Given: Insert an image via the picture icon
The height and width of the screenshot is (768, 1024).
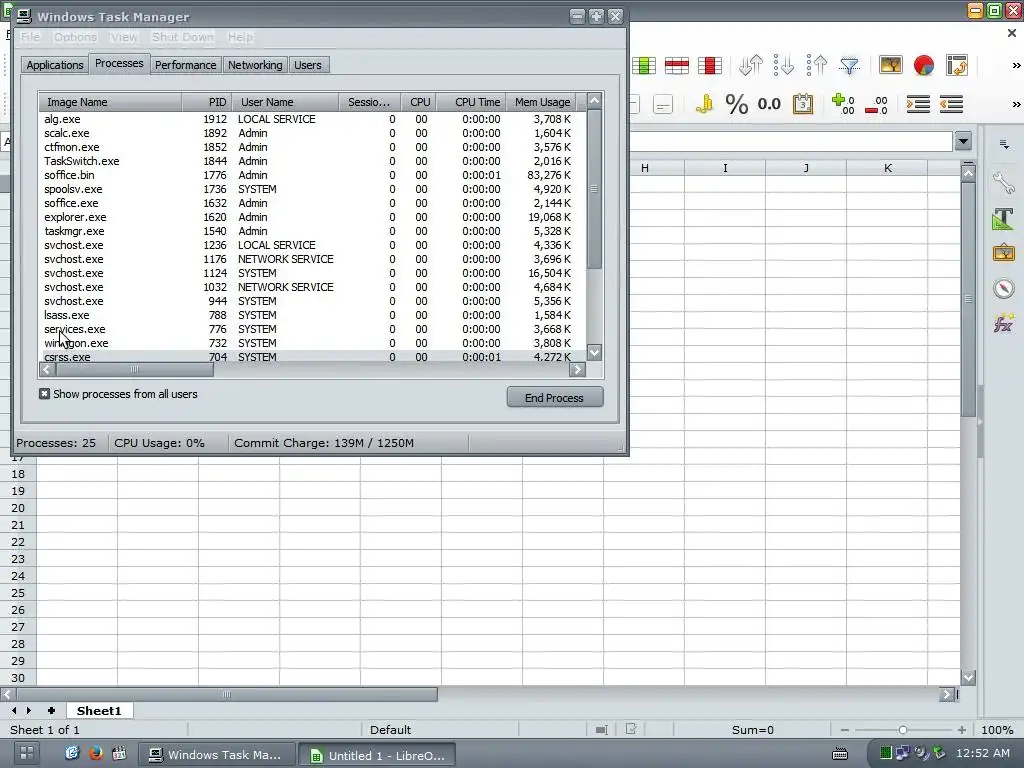Looking at the screenshot, I should [x=891, y=65].
